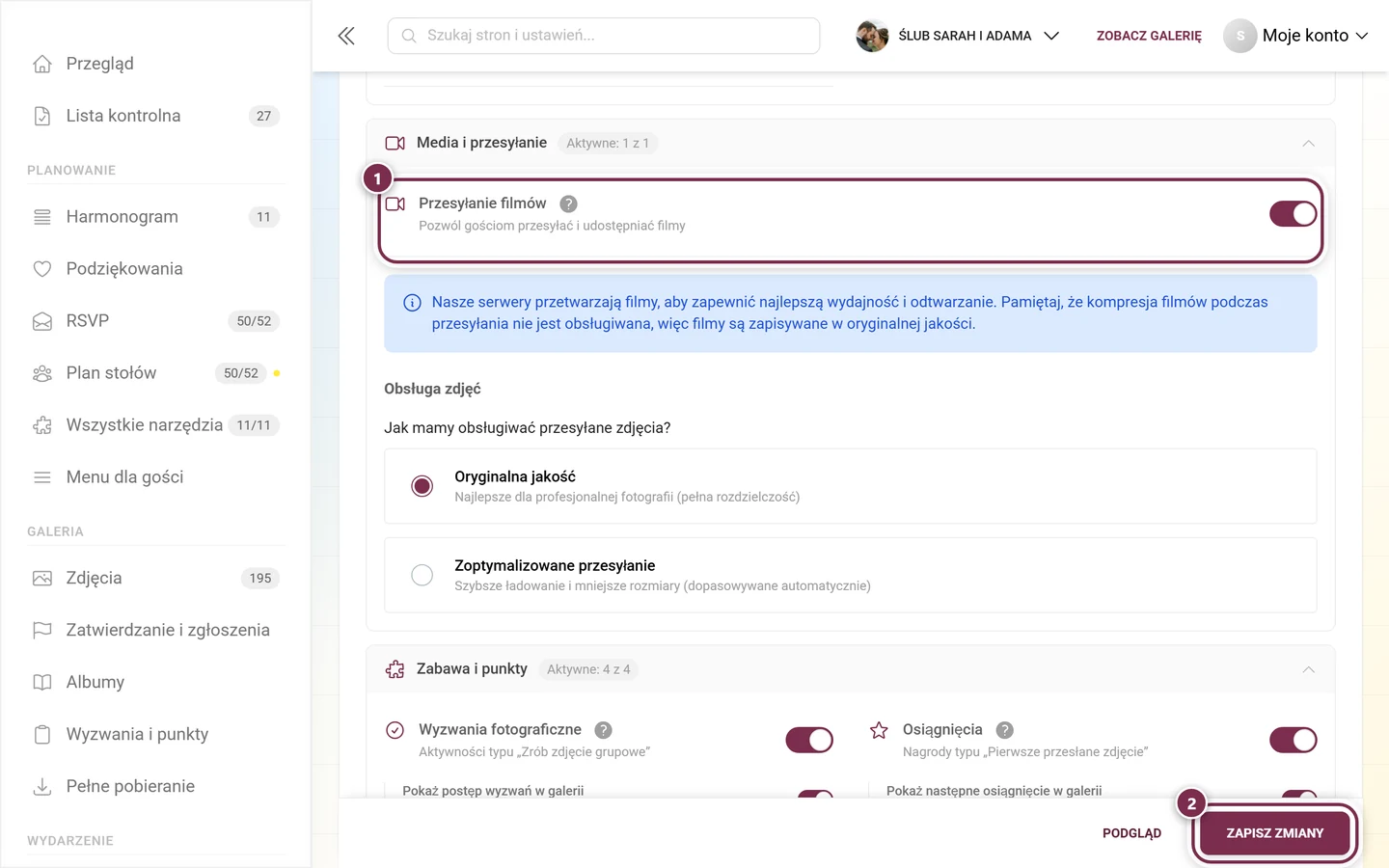The image size is (1389, 868).
Task: Click the Pełne pobieranie download icon
Action: pyautogui.click(x=42, y=787)
